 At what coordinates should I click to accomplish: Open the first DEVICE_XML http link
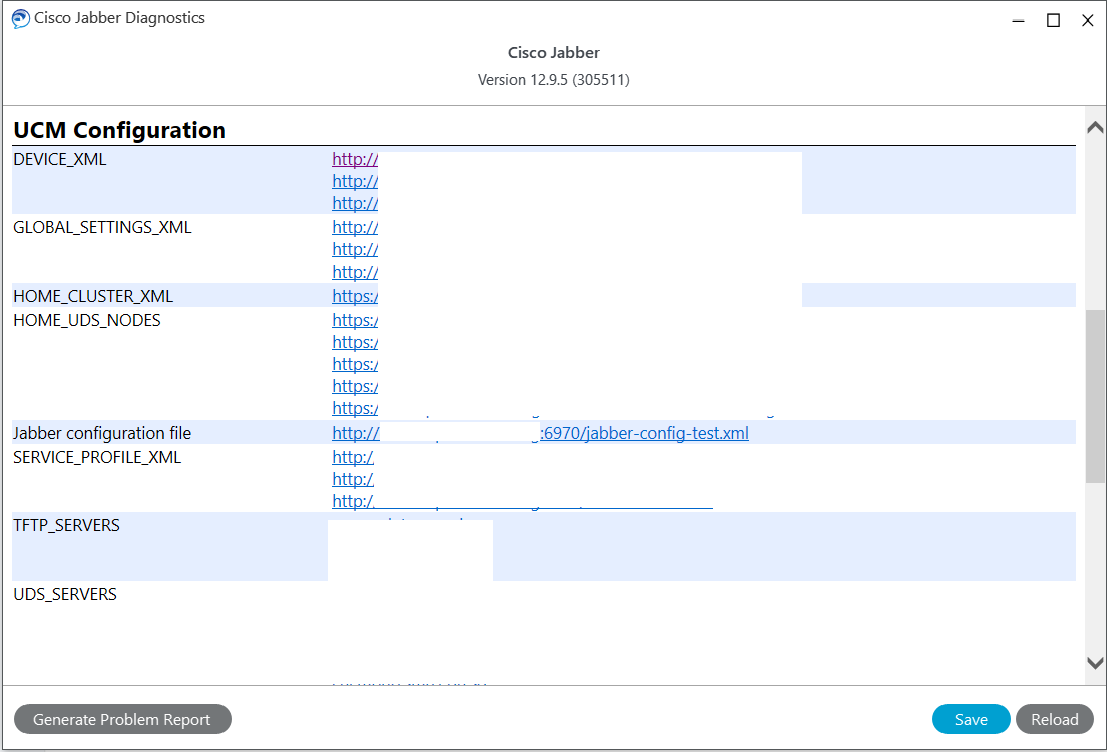[x=354, y=158]
